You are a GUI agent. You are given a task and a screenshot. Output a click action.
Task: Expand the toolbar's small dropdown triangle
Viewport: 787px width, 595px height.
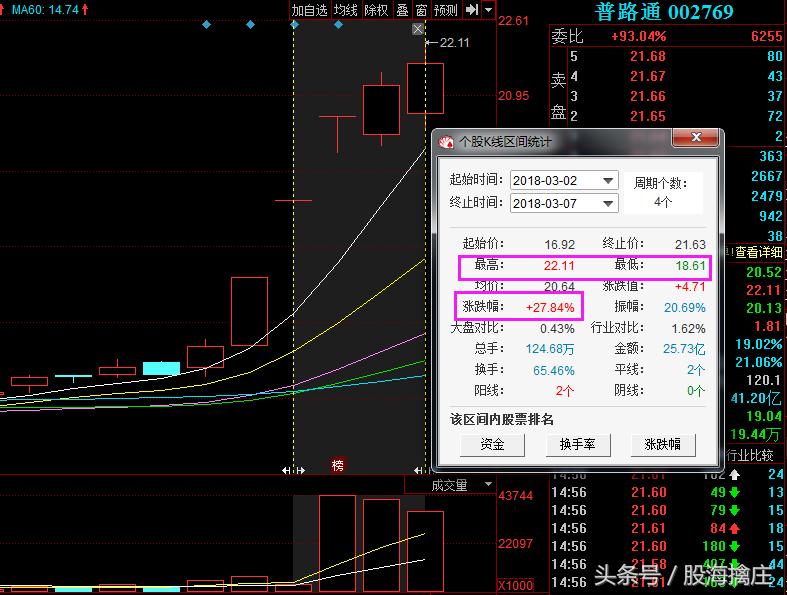point(488,10)
